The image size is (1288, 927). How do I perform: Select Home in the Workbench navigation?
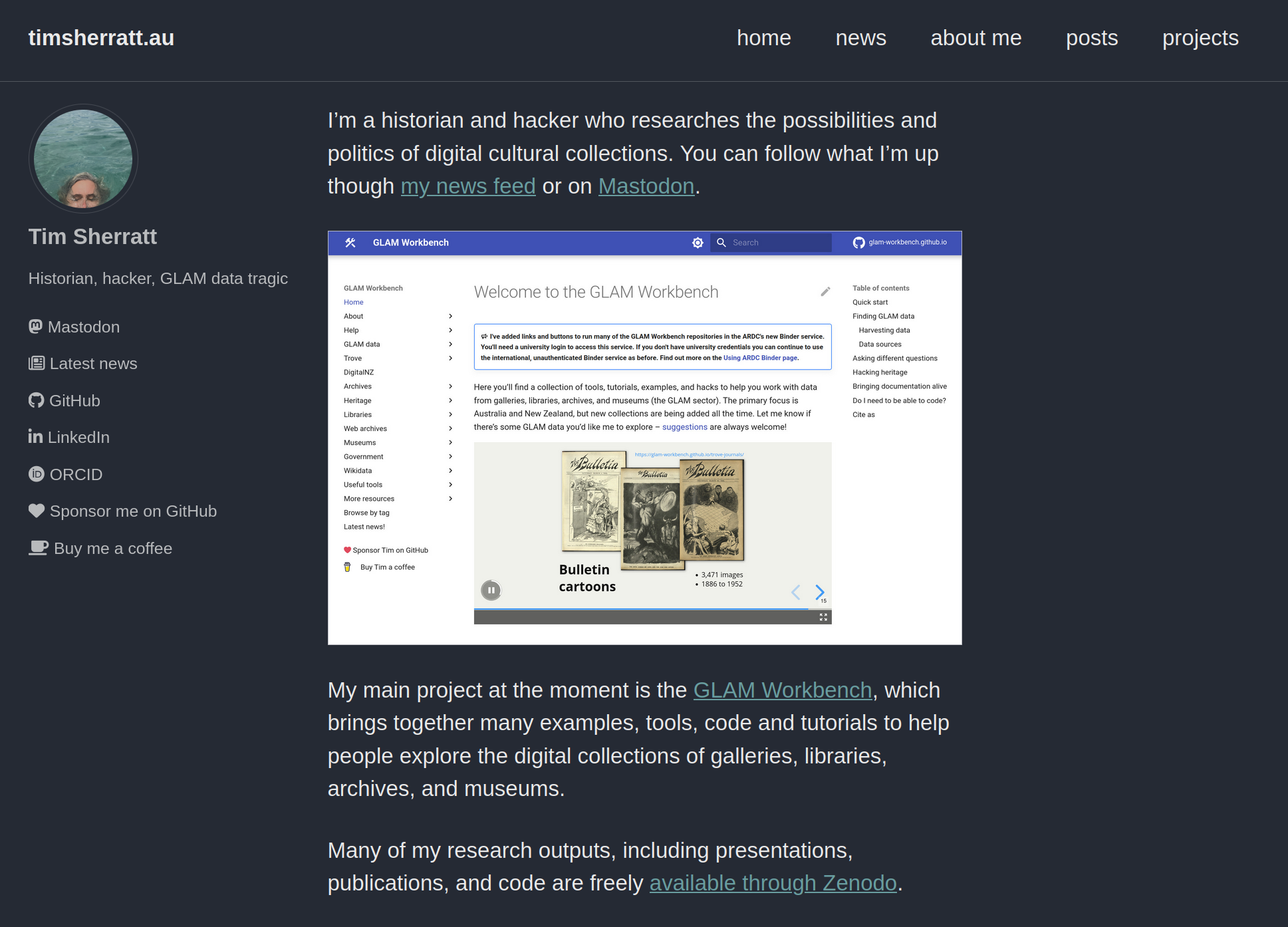353,303
